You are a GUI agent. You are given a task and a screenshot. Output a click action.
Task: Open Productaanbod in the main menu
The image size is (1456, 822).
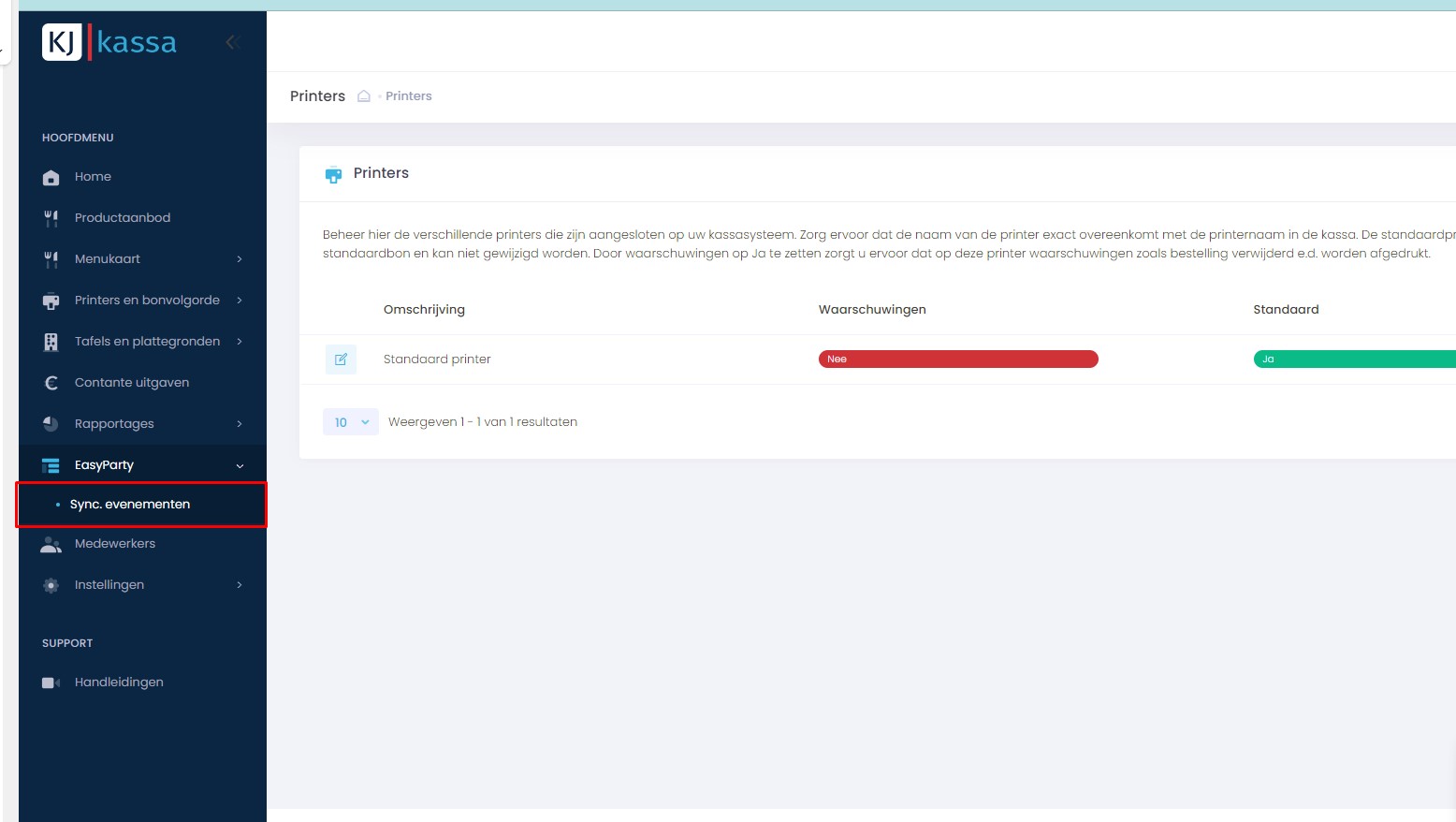pos(123,218)
